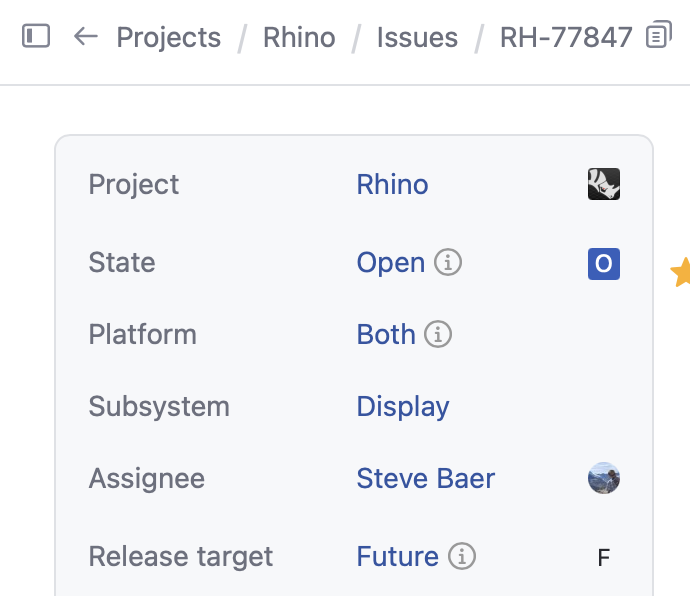Screen dimensions: 690x596
Task: Click the info icon next to Both
Action: (x=438, y=334)
